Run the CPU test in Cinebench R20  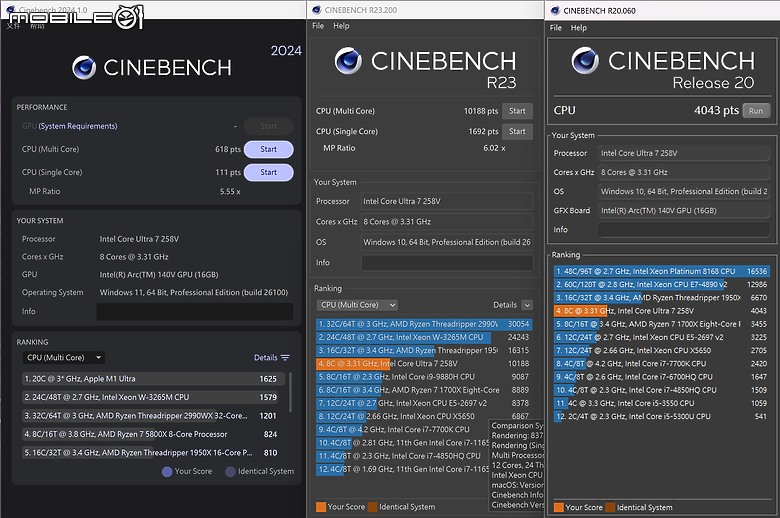[x=756, y=111]
